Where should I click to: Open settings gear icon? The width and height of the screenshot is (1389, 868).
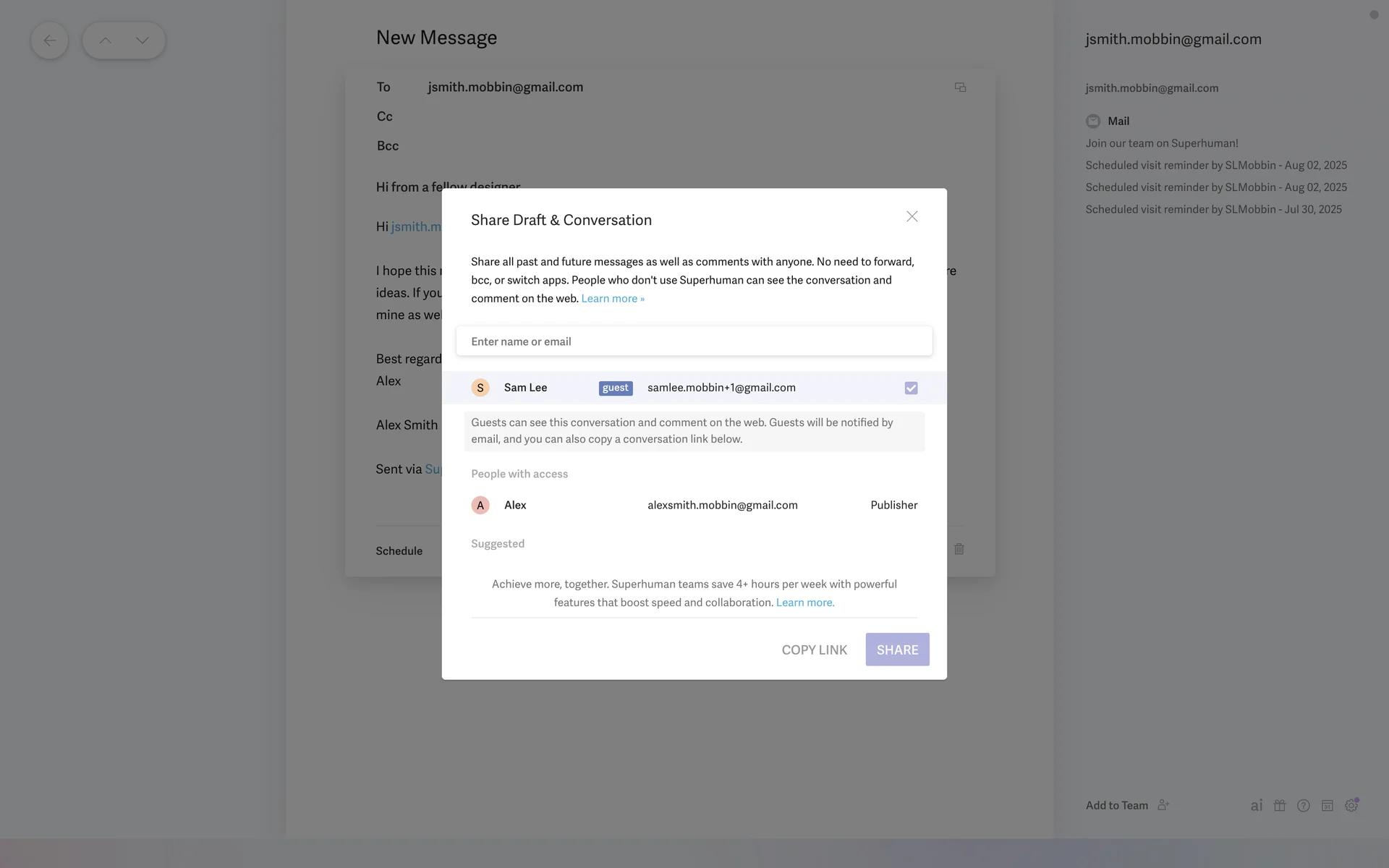point(1351,806)
